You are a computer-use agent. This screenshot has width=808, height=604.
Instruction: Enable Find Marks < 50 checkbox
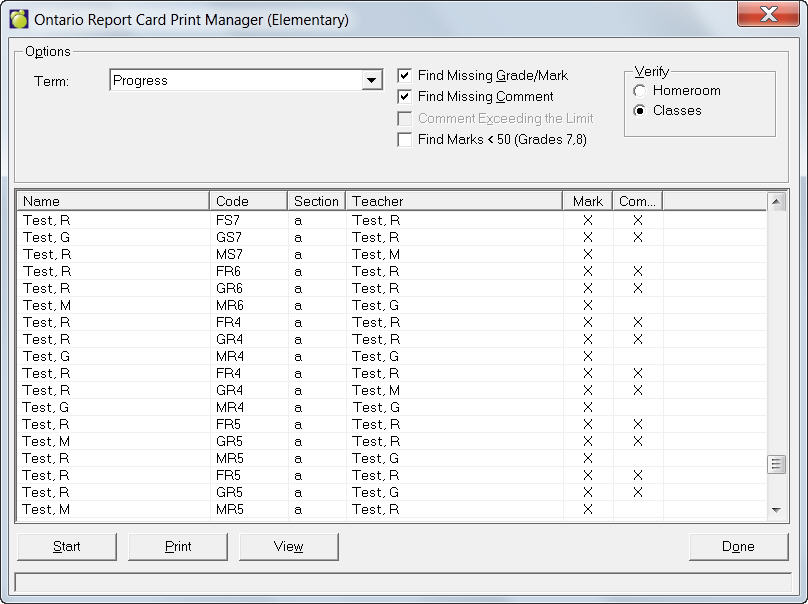(x=404, y=140)
